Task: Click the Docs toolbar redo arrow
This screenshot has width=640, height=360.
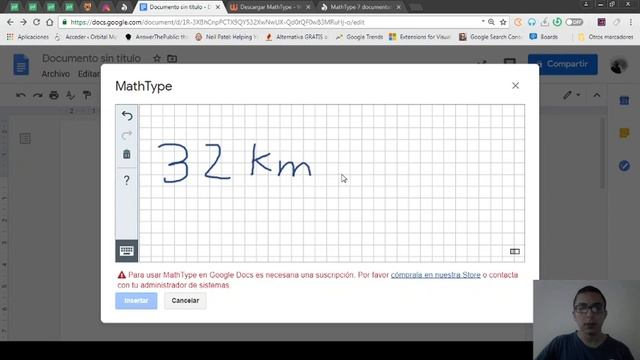Action: (38, 95)
